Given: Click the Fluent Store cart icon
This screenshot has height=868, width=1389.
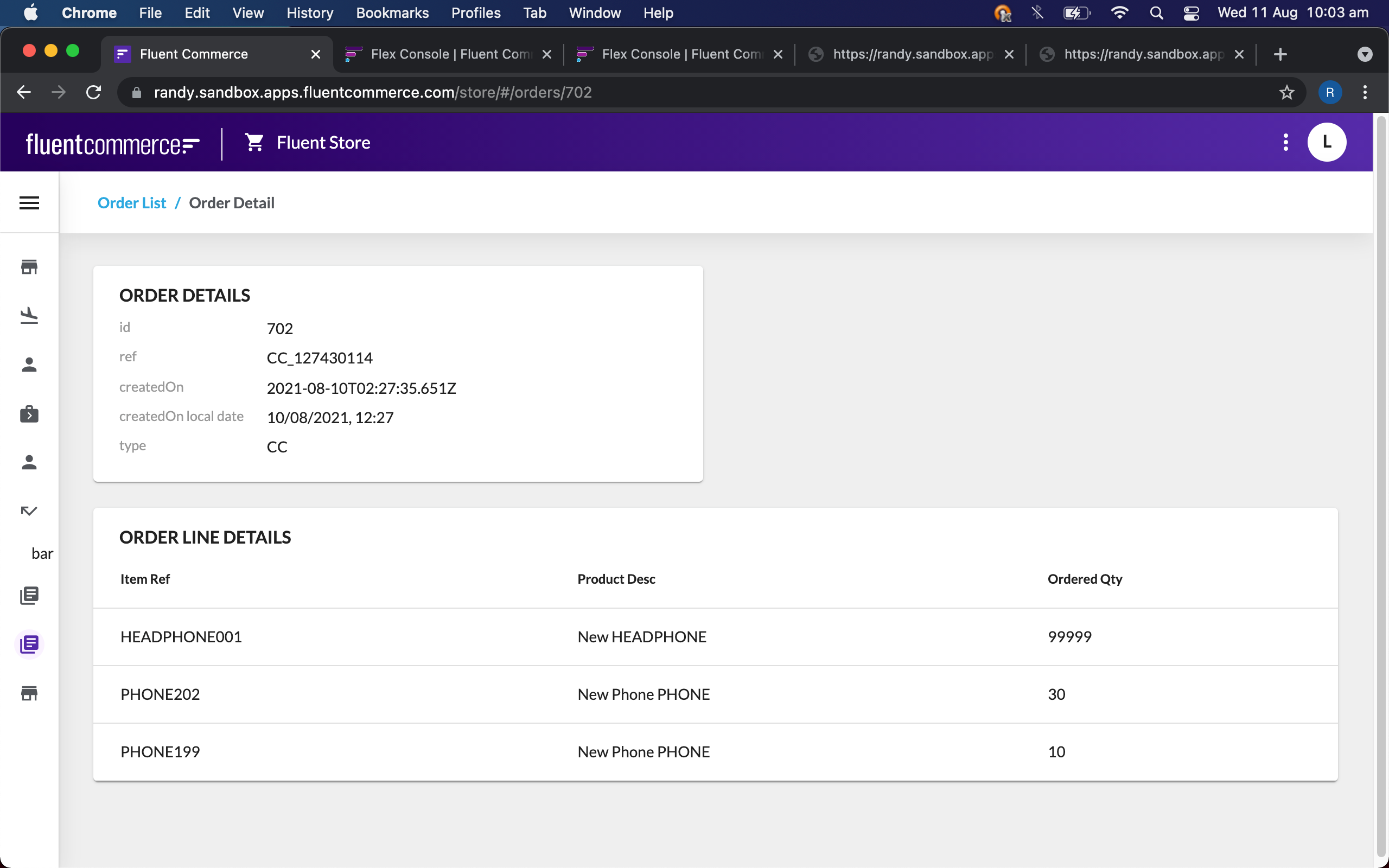Looking at the screenshot, I should tap(254, 142).
